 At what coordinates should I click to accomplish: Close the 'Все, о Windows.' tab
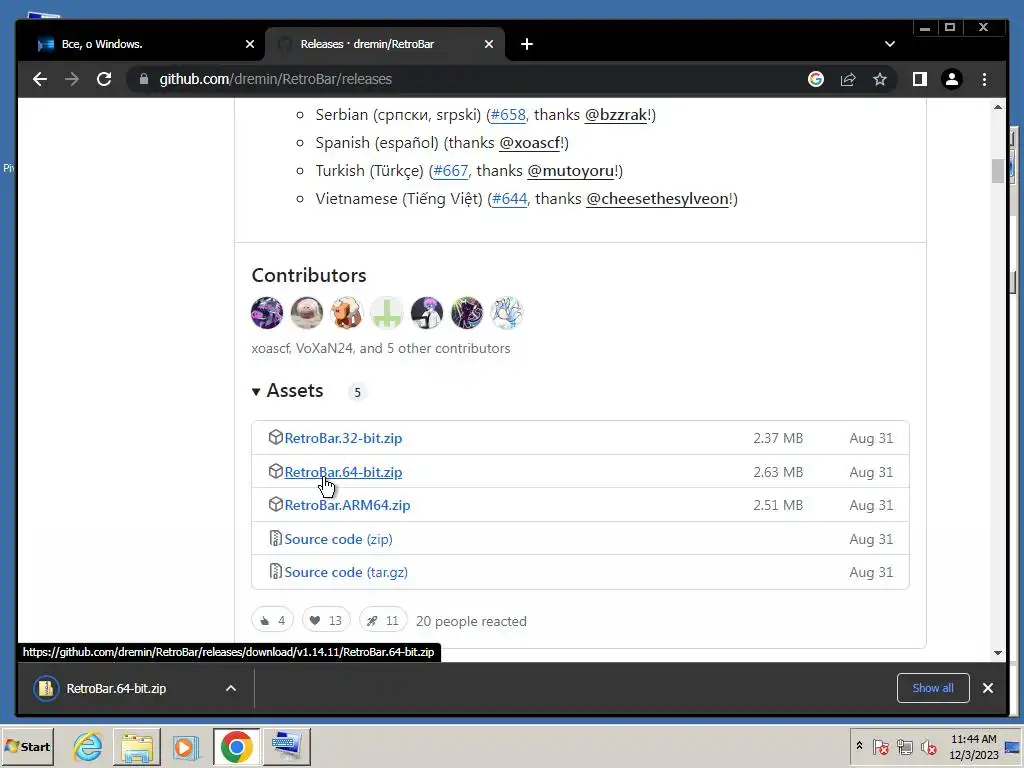pyautogui.click(x=249, y=44)
